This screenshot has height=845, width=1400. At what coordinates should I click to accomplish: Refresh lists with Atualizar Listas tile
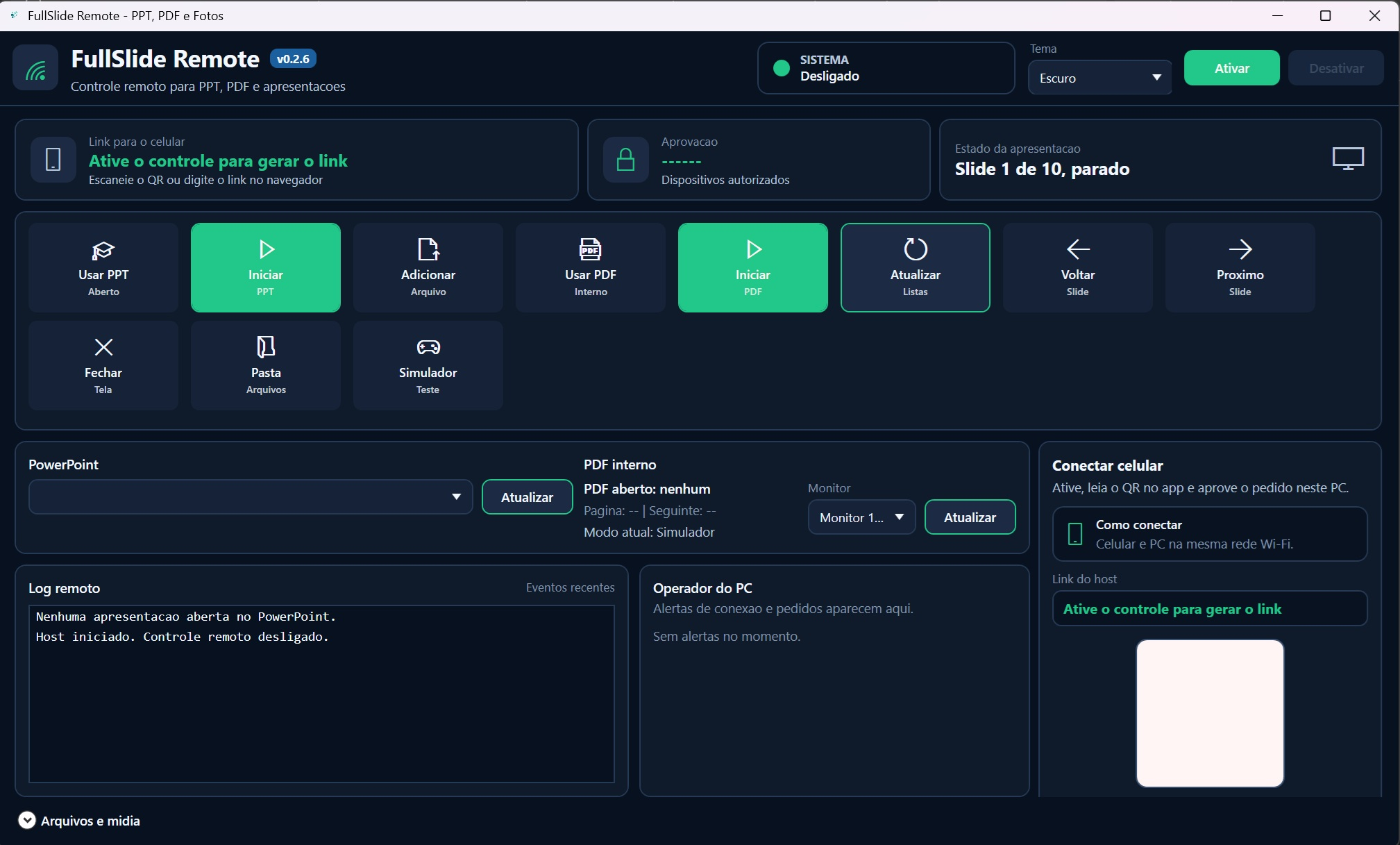pyautogui.click(x=916, y=267)
